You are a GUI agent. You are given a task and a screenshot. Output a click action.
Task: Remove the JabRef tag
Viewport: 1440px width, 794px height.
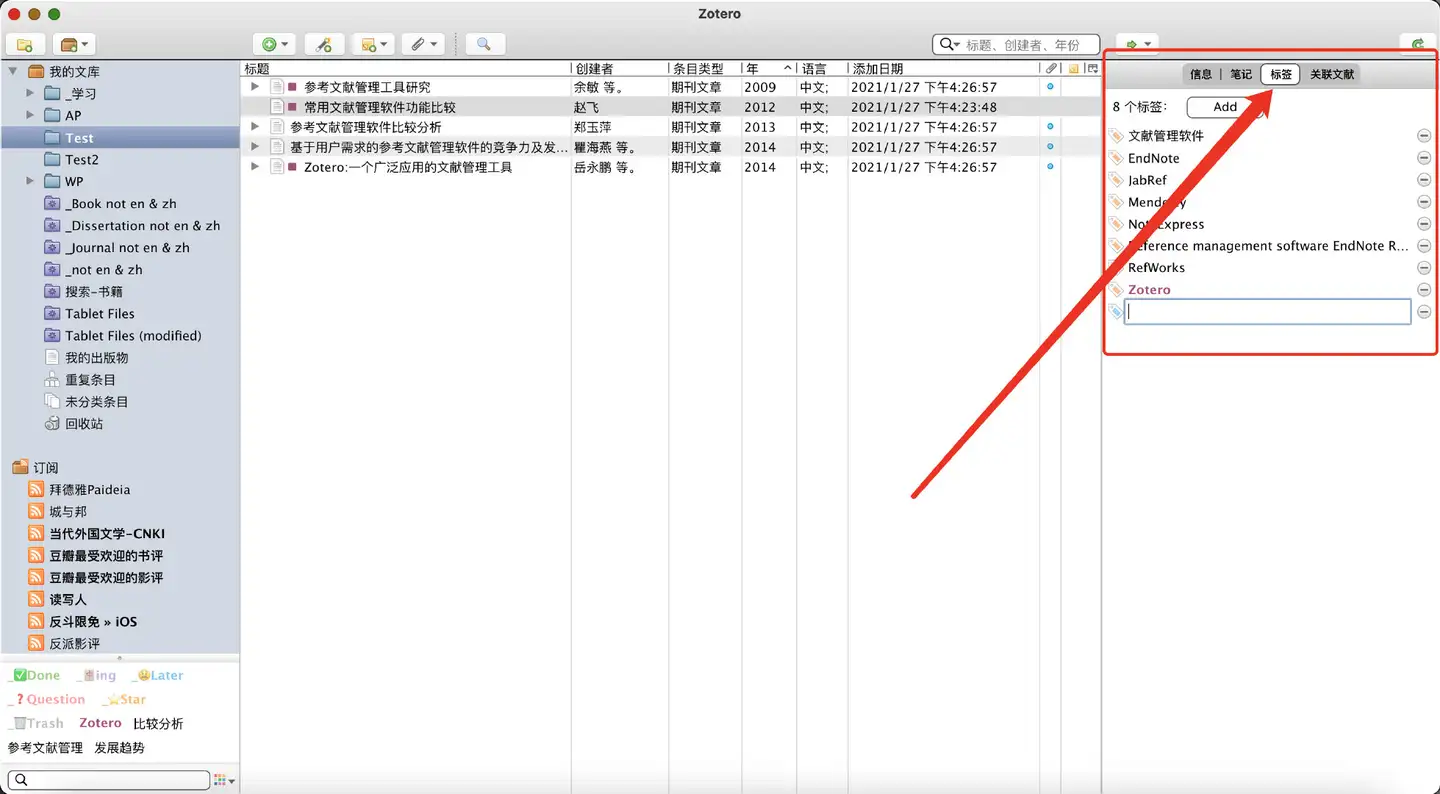pyautogui.click(x=1424, y=180)
